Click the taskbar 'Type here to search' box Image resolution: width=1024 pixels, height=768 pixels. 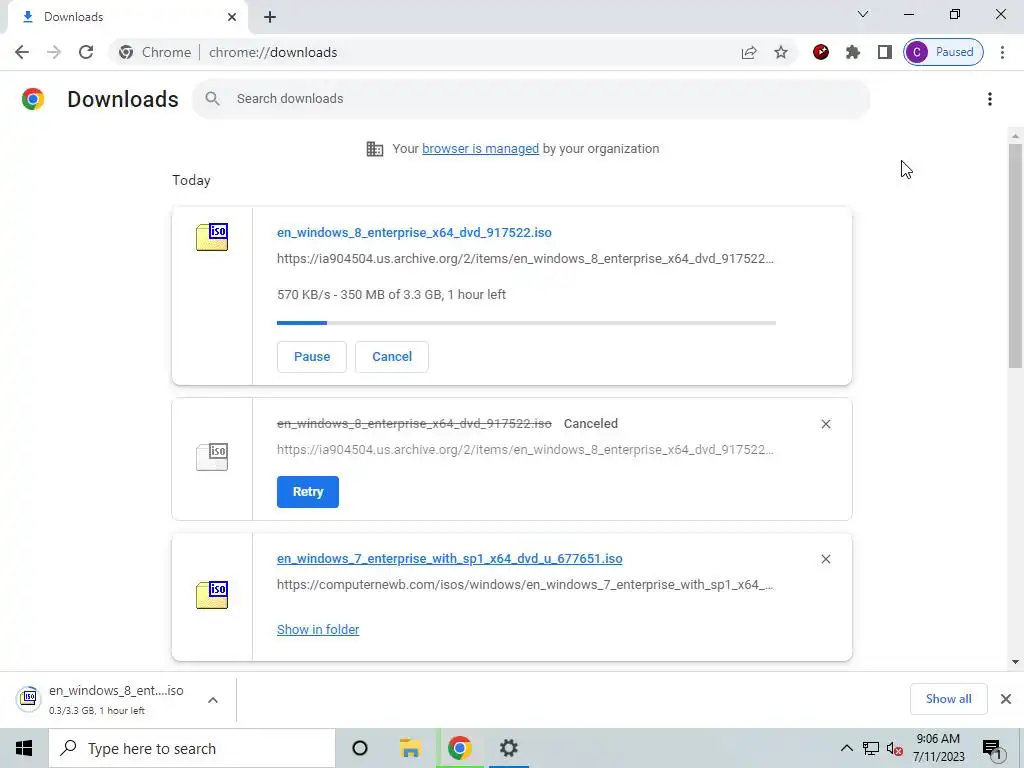(x=192, y=748)
